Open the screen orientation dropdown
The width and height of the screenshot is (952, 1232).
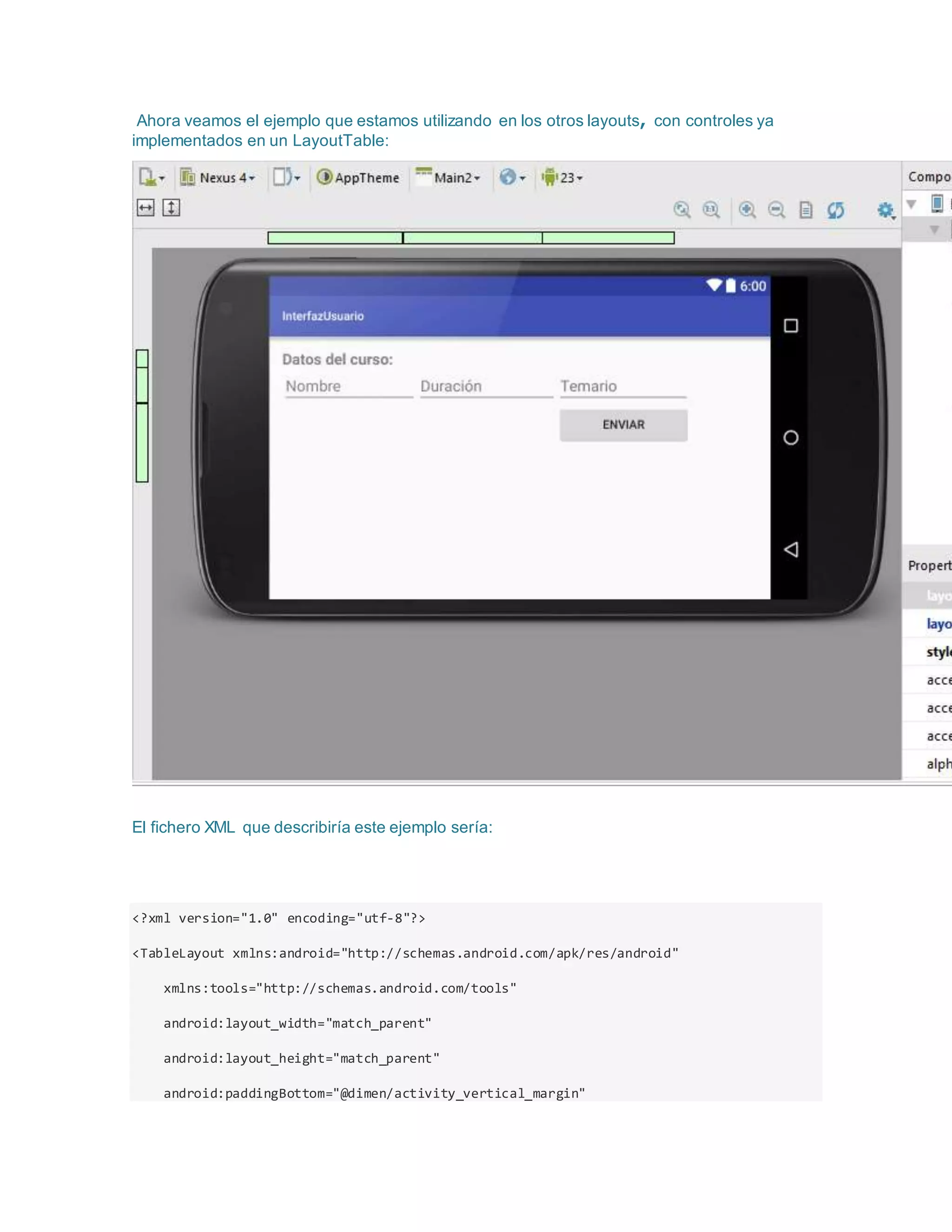click(286, 178)
